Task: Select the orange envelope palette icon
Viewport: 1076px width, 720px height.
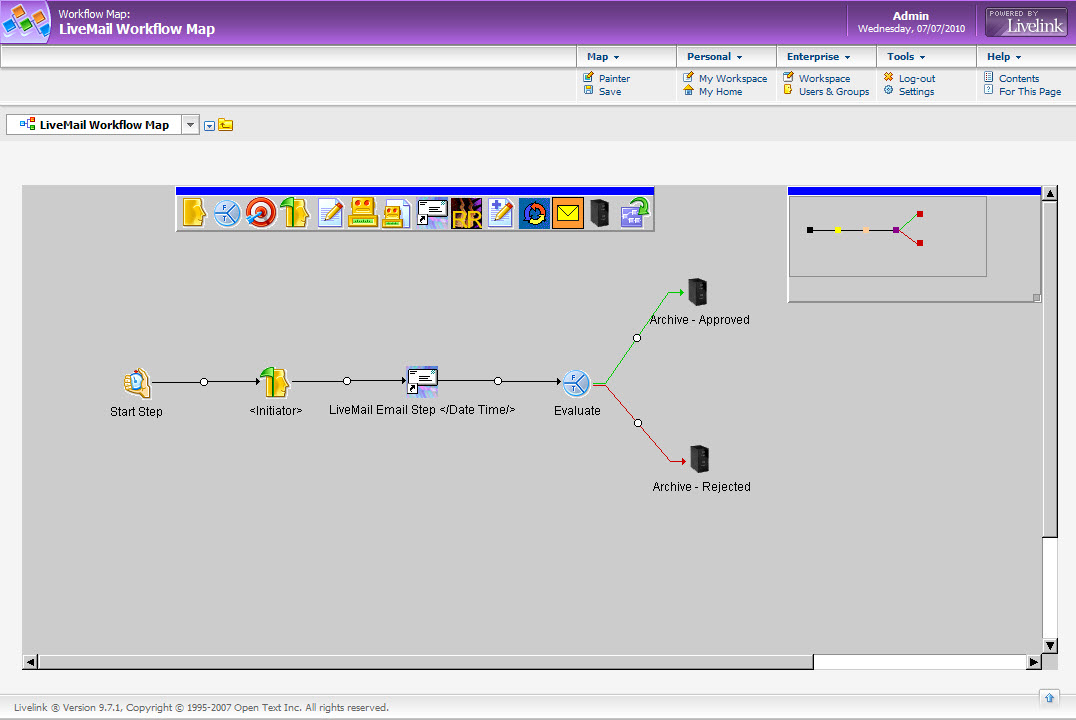Action: (x=568, y=213)
